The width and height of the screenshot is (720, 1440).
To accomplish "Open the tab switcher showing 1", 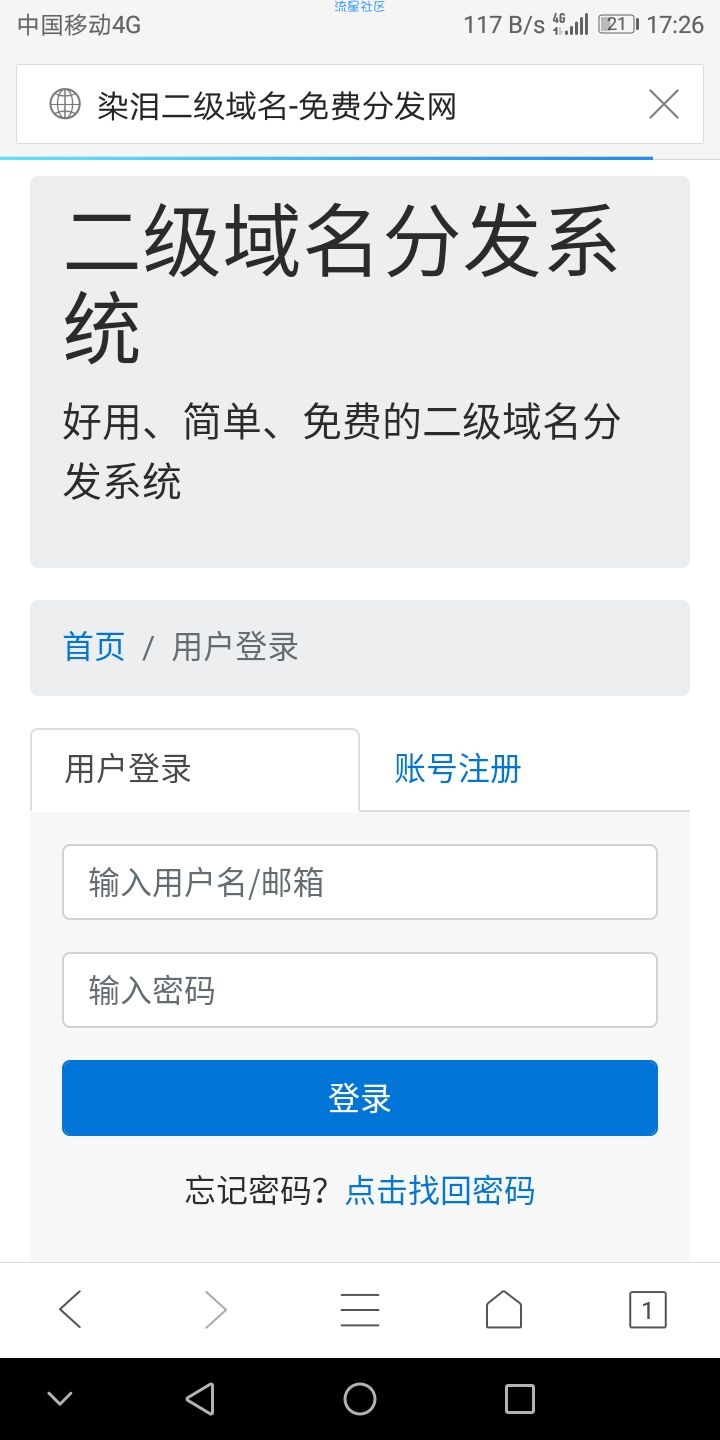I will coord(647,1309).
